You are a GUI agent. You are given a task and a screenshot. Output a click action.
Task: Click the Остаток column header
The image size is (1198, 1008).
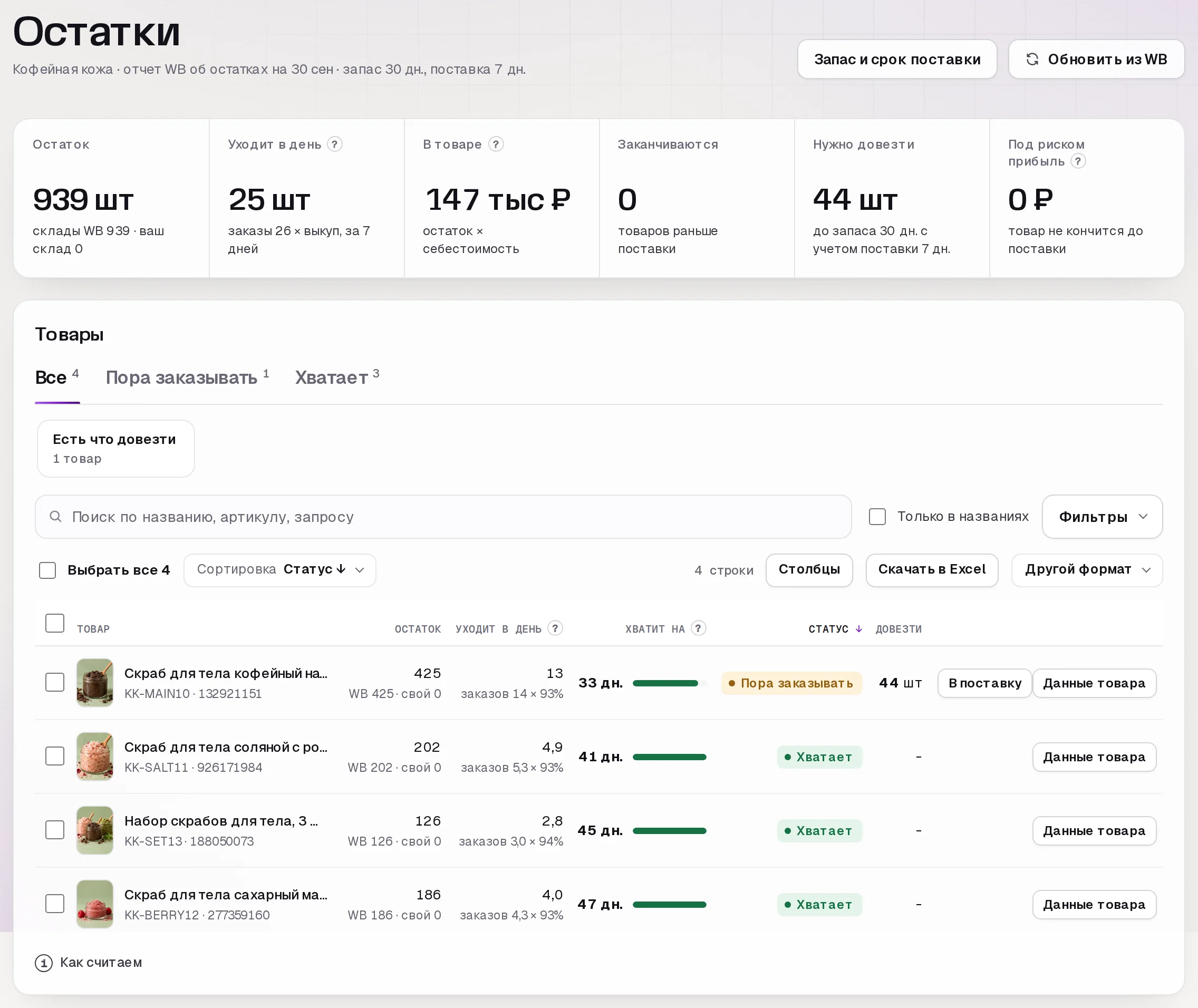click(418, 628)
